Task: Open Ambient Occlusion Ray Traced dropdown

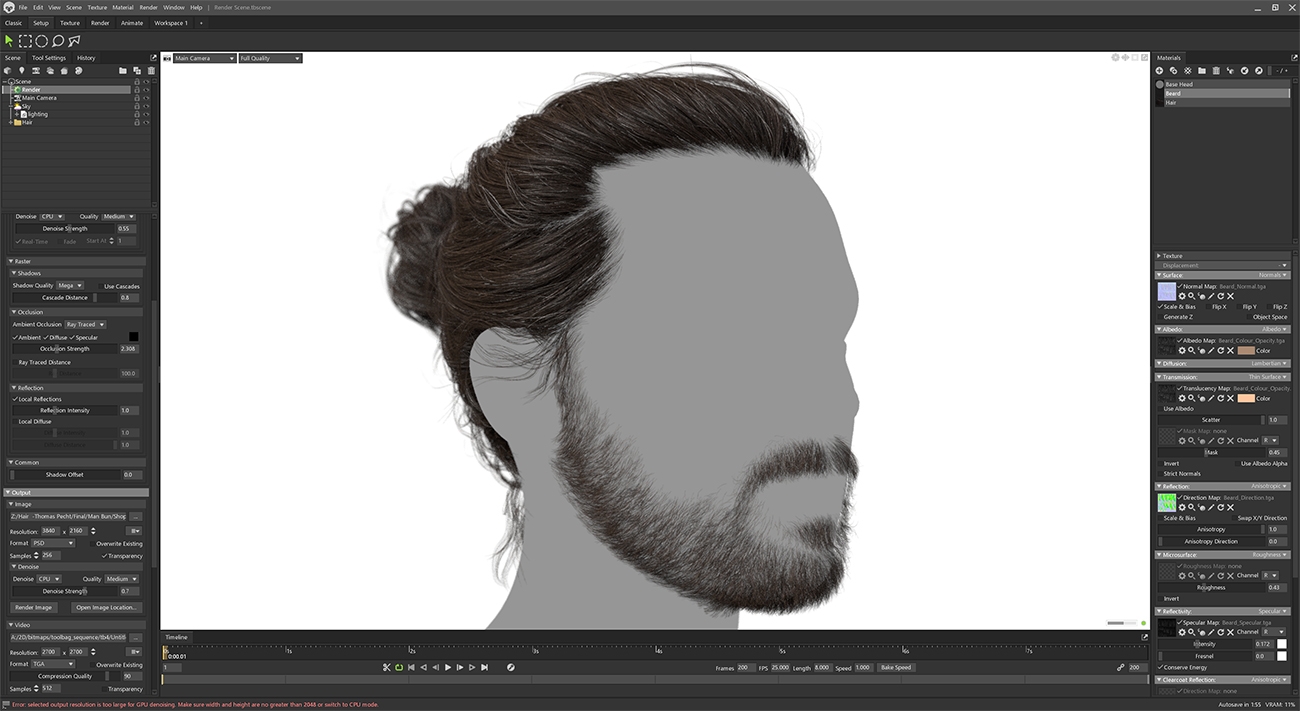Action: coord(85,324)
